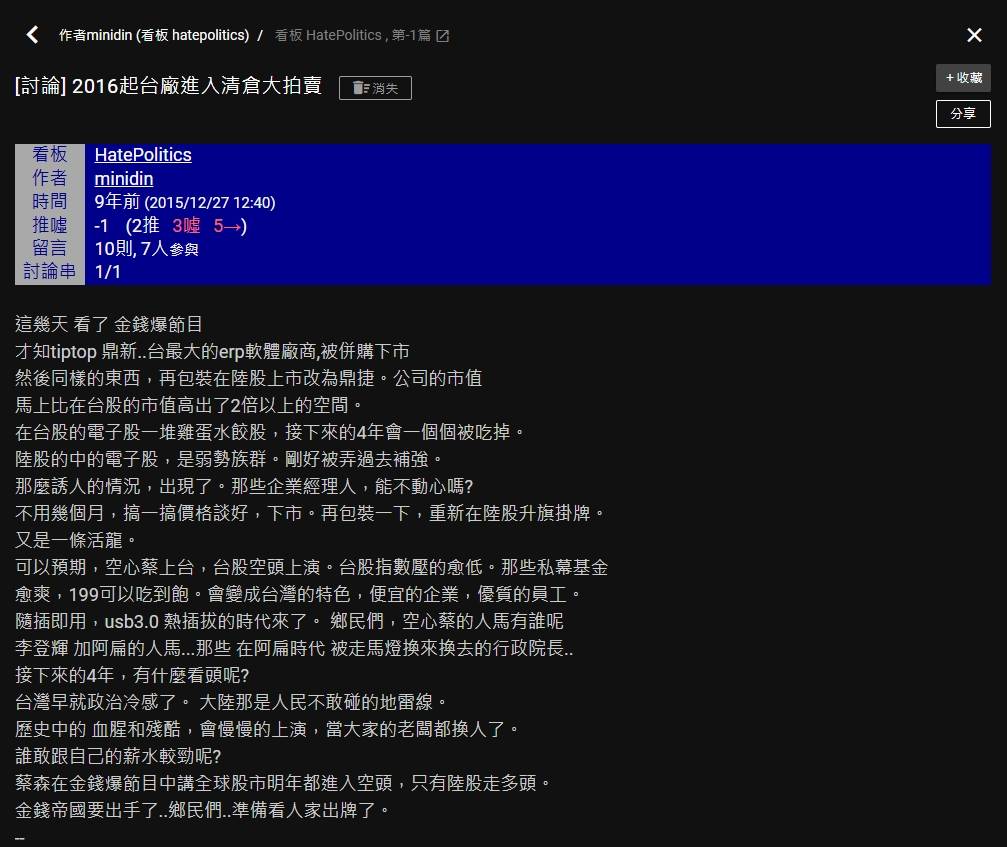Click the line starting 在台股的電子股
This screenshot has height=847, width=1007.
270,432
